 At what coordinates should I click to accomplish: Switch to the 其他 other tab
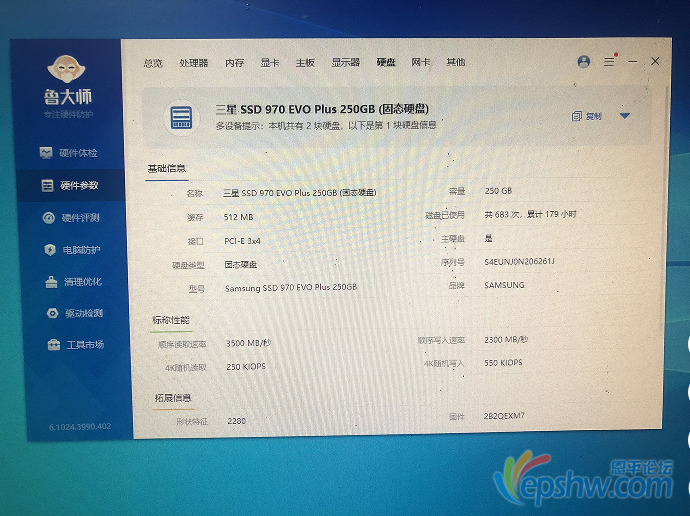[456, 62]
